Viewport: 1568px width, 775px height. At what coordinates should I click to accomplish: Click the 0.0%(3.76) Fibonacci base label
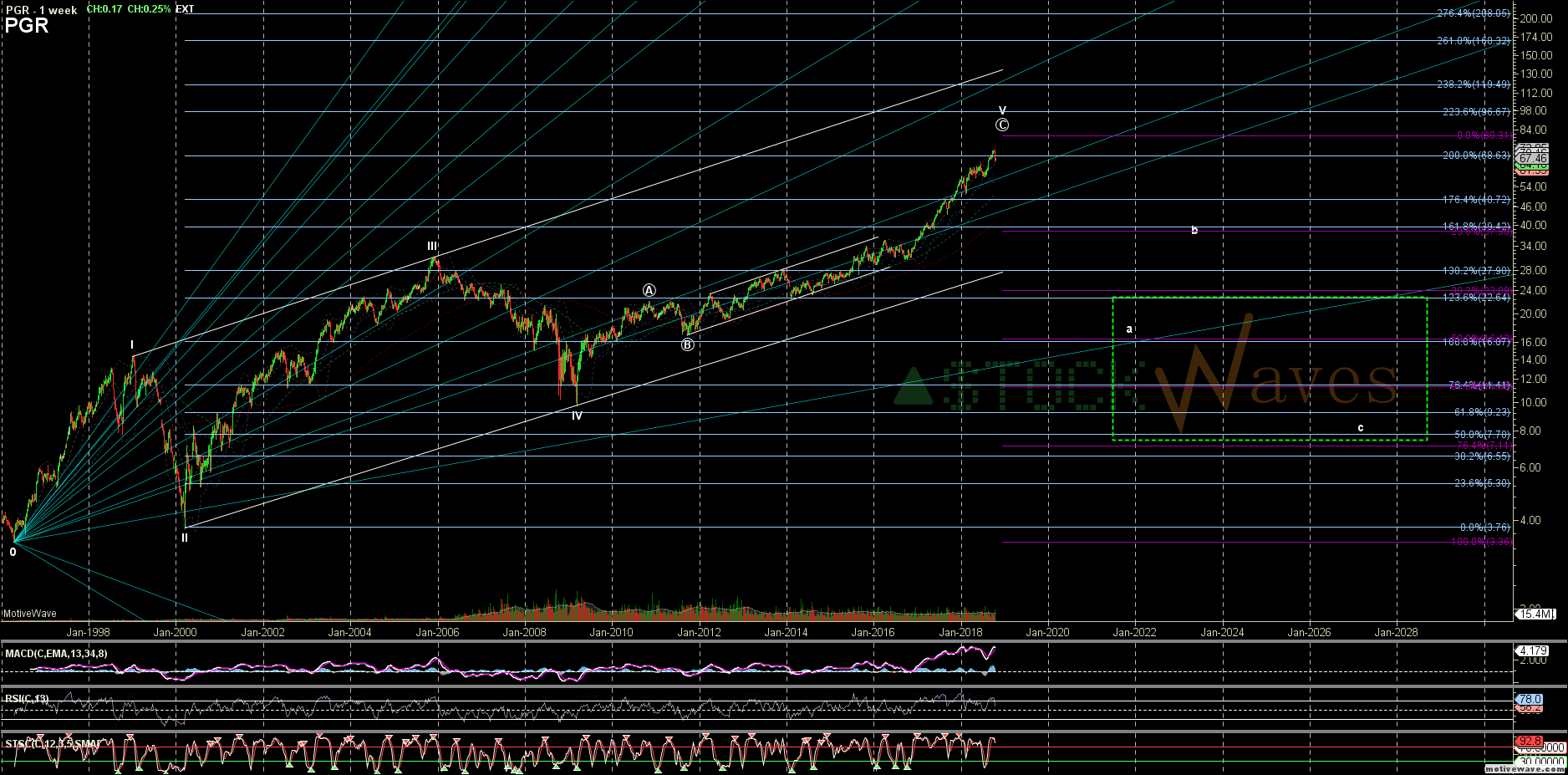point(1485,528)
